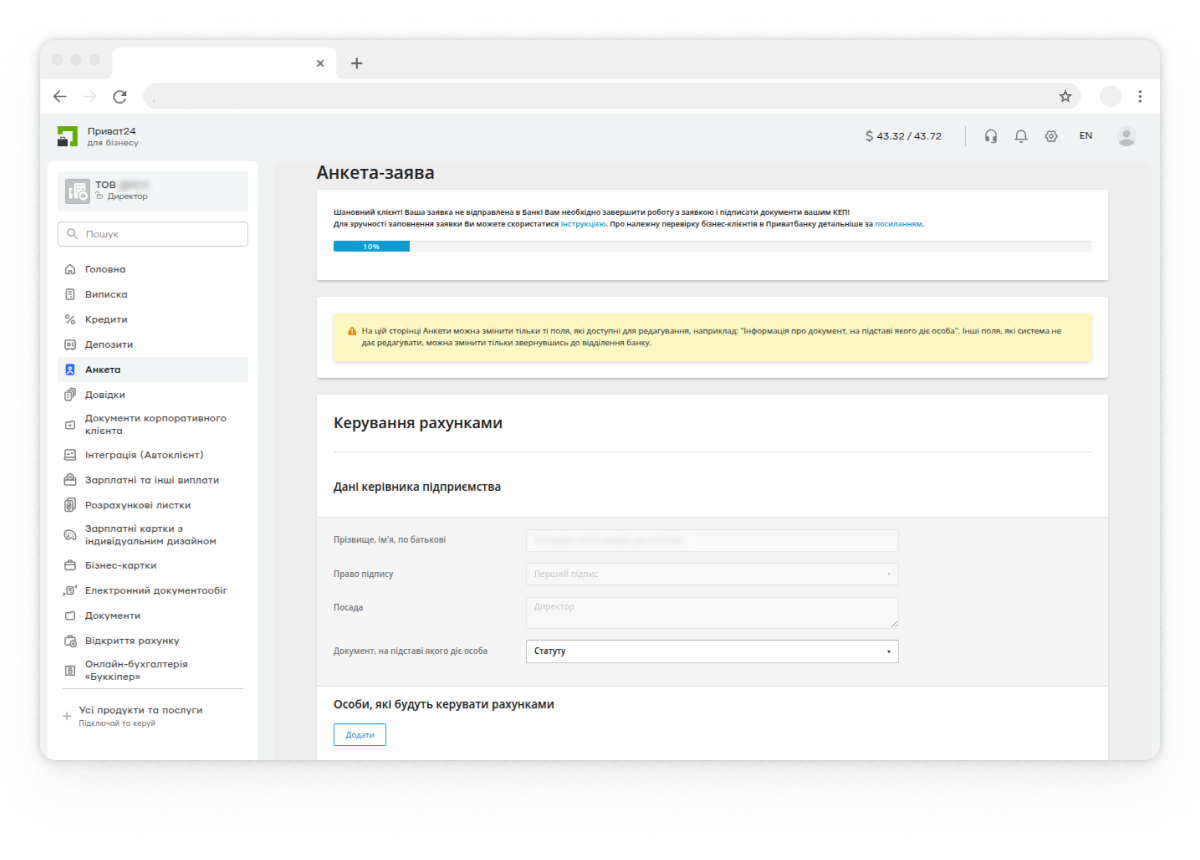Bookmark page with star icon
Image resolution: width=1200 pixels, height=860 pixels.
1065,96
